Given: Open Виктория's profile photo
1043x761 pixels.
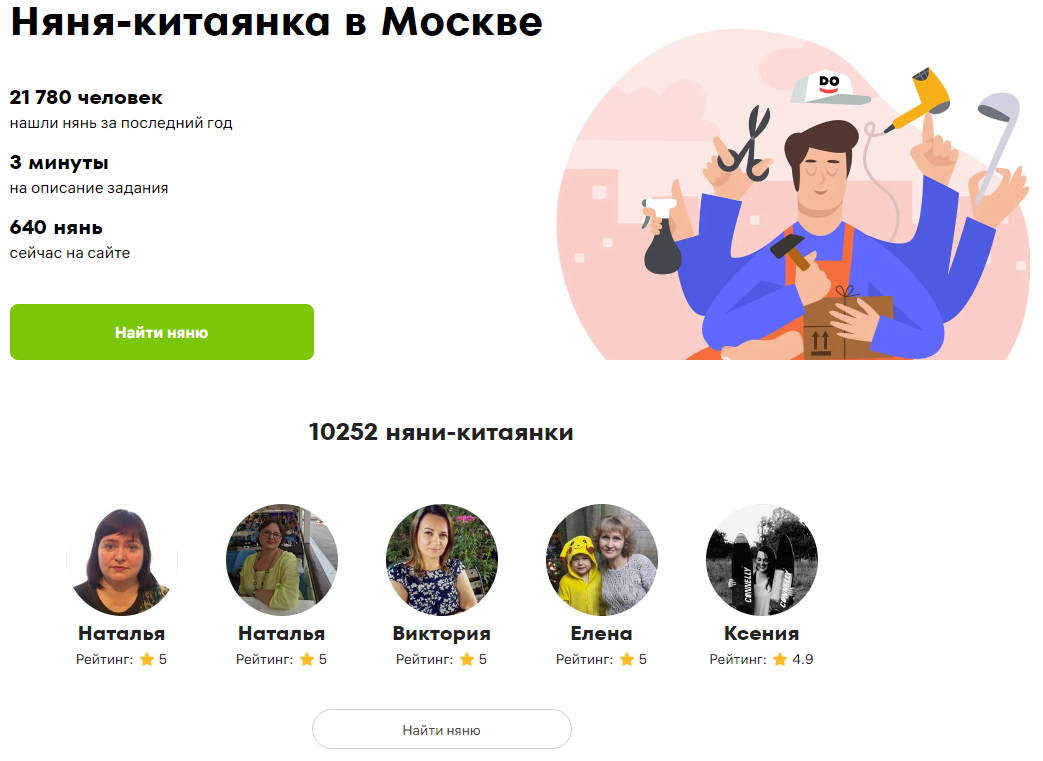Looking at the screenshot, I should pos(442,559).
